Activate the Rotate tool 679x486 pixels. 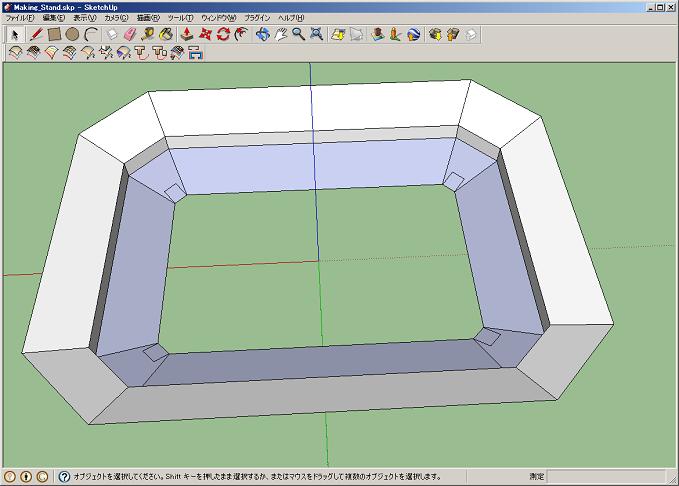pos(223,34)
